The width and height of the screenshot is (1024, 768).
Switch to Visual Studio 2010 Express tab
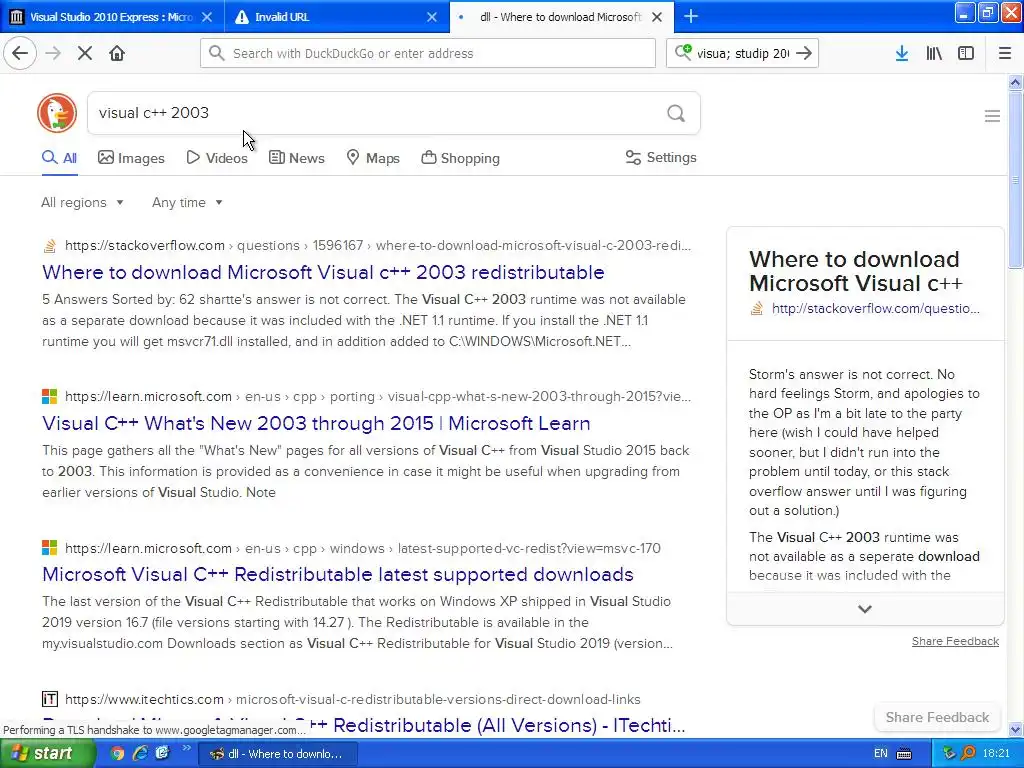[x=111, y=17]
